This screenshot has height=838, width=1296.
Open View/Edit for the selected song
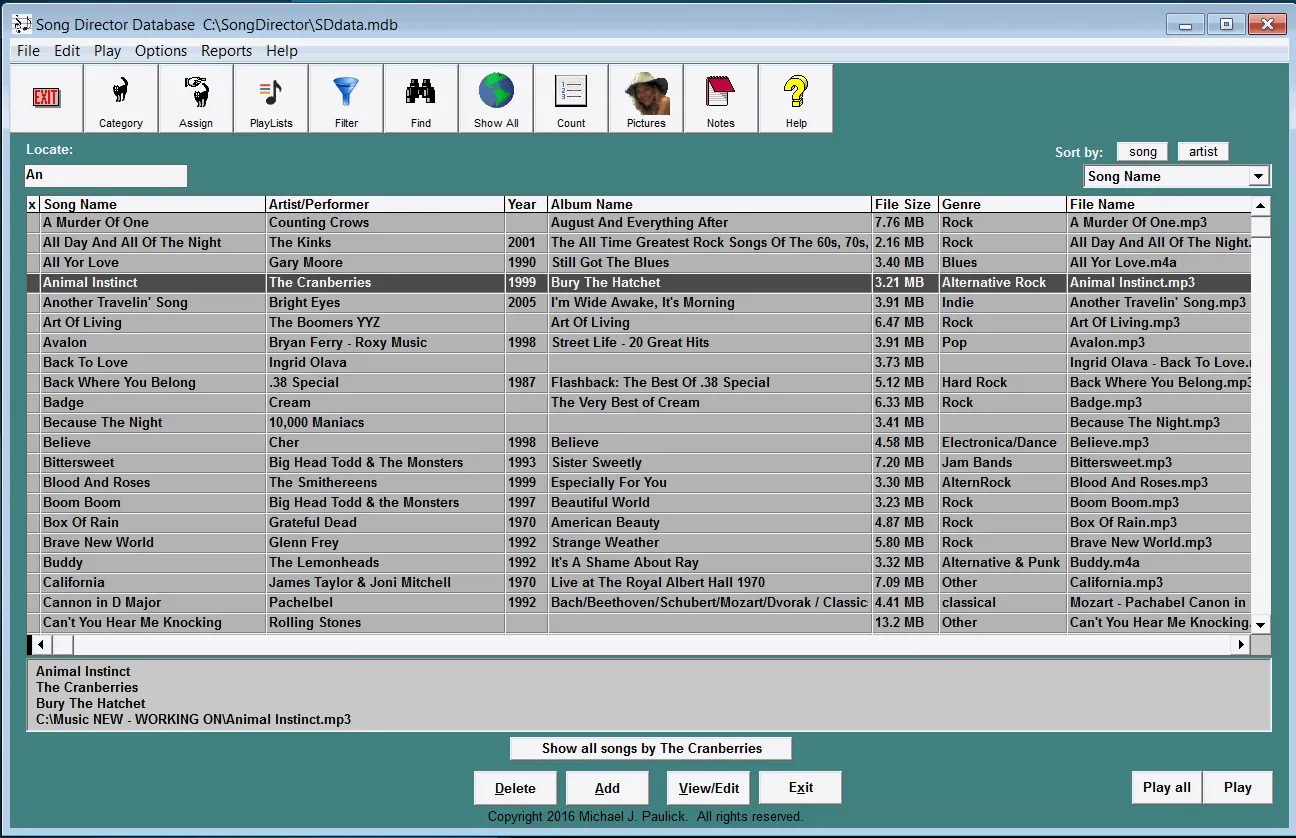click(x=707, y=787)
